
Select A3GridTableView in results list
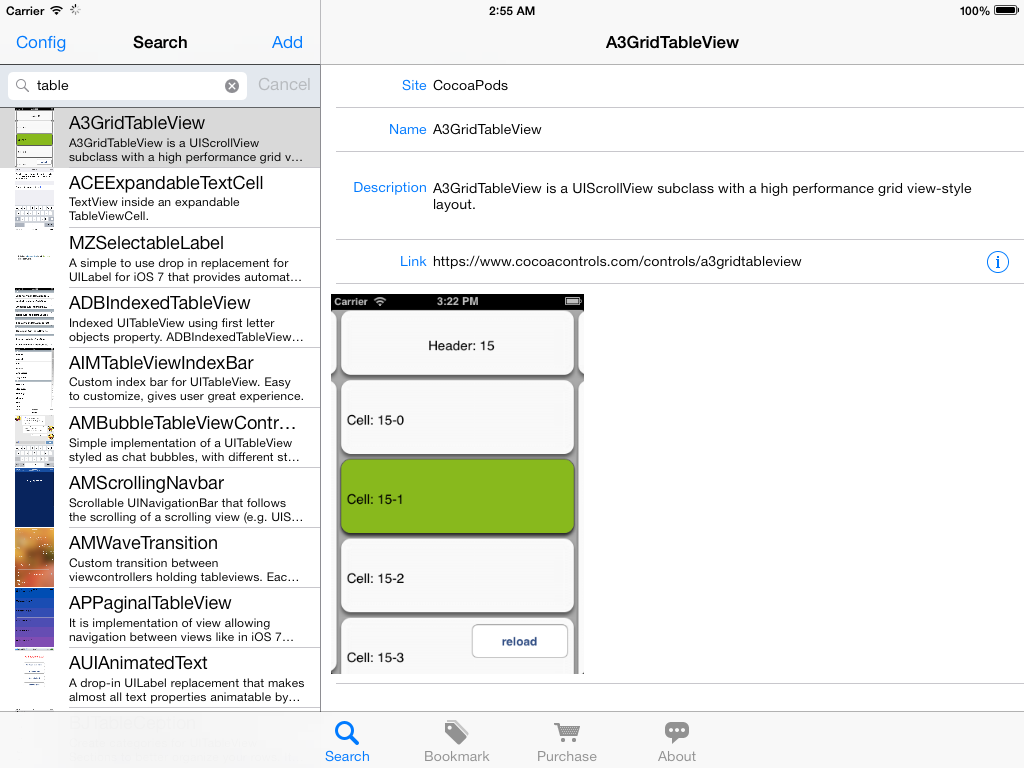pos(160,138)
